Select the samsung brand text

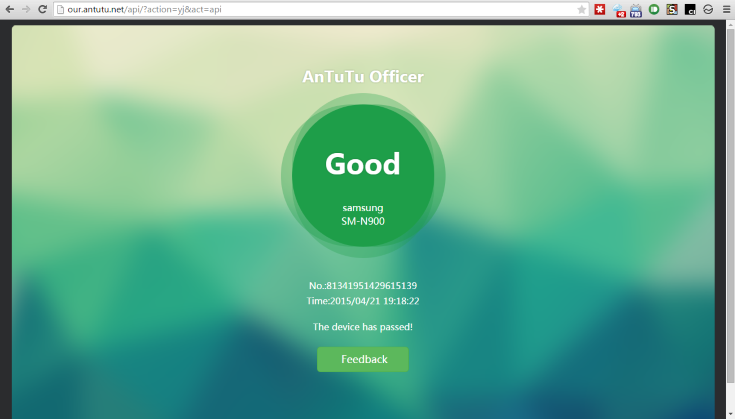[363, 208]
